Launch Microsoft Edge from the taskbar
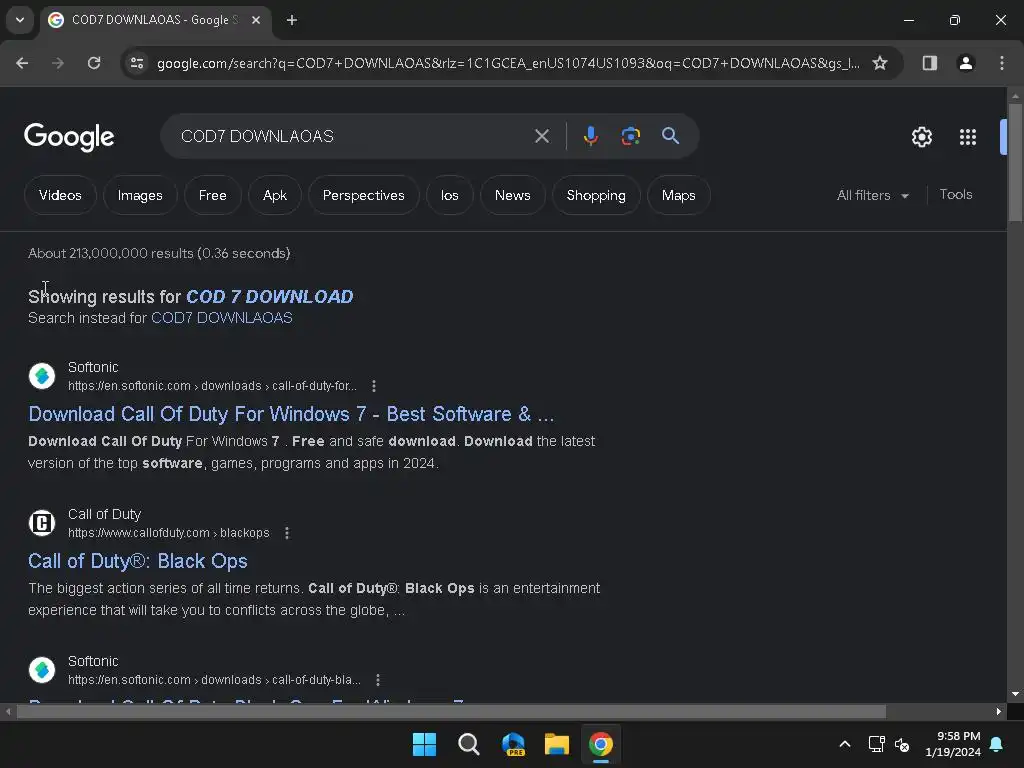 click(513, 744)
